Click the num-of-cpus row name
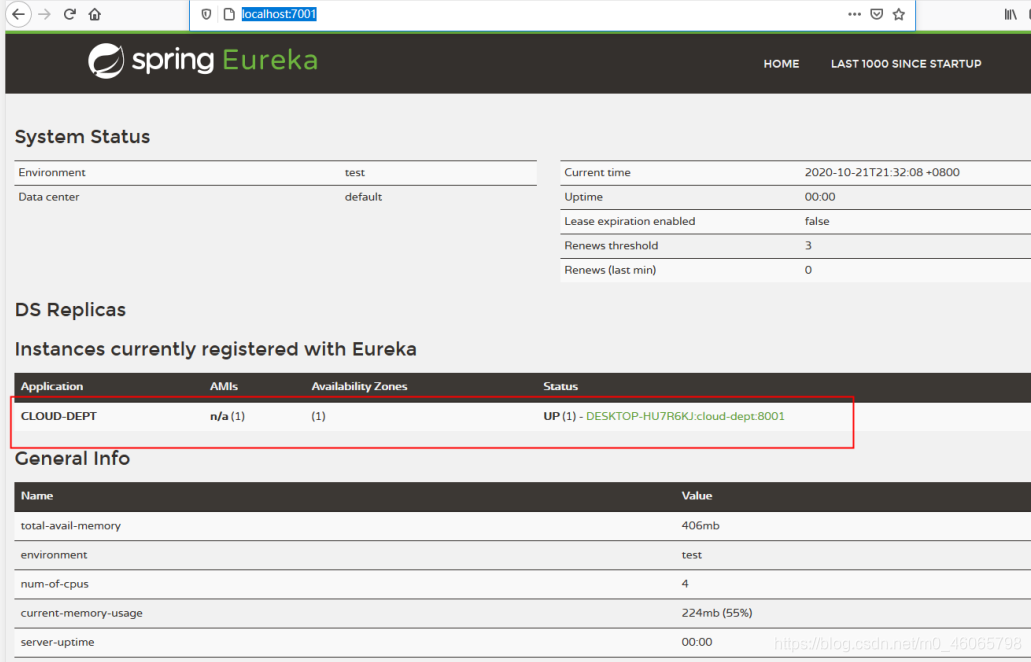The width and height of the screenshot is (1031, 662). click(55, 584)
